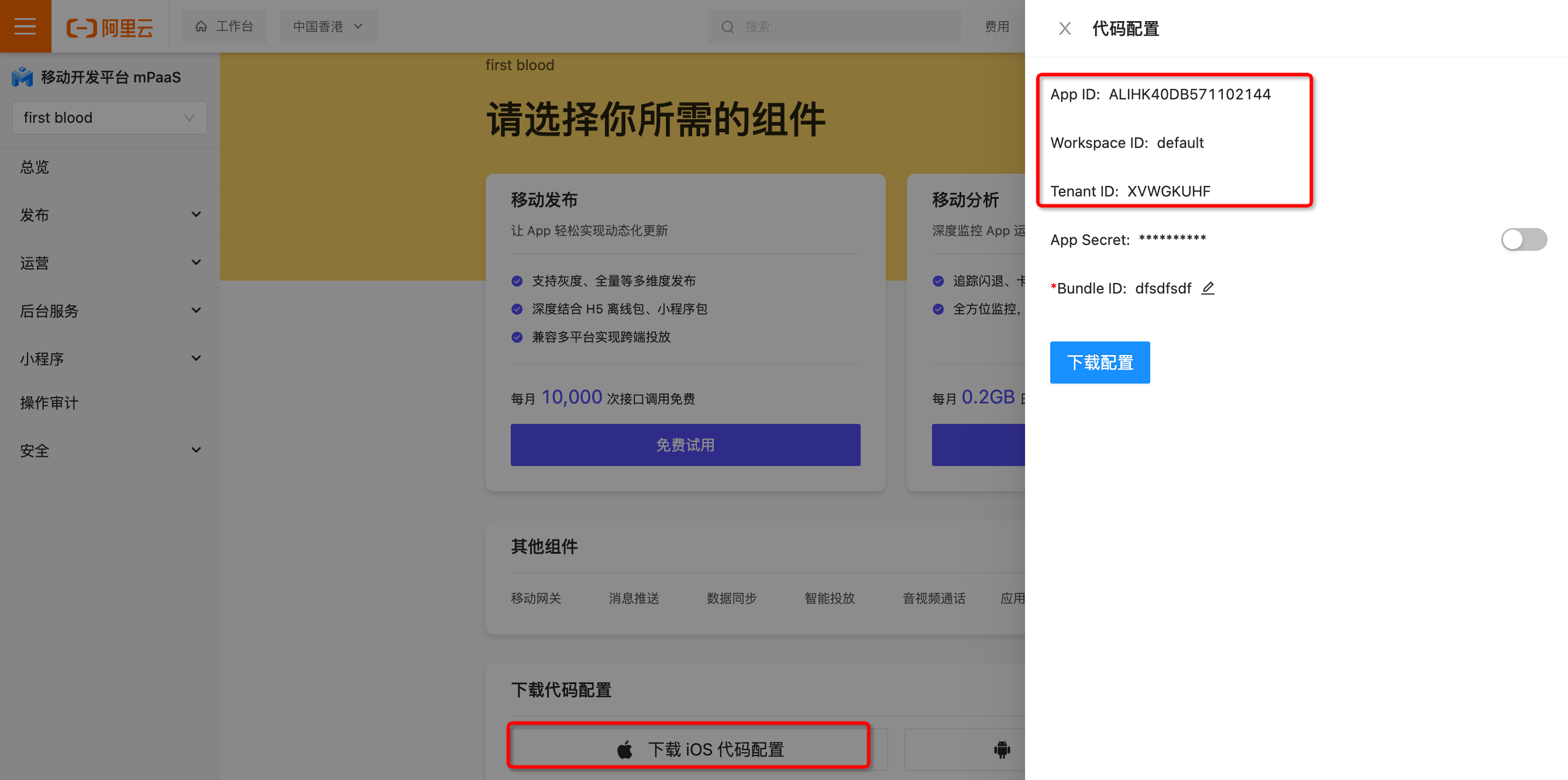Screen dimensions: 1568x780
Task: Click 免费试用 under 移动发布
Action: tap(685, 445)
